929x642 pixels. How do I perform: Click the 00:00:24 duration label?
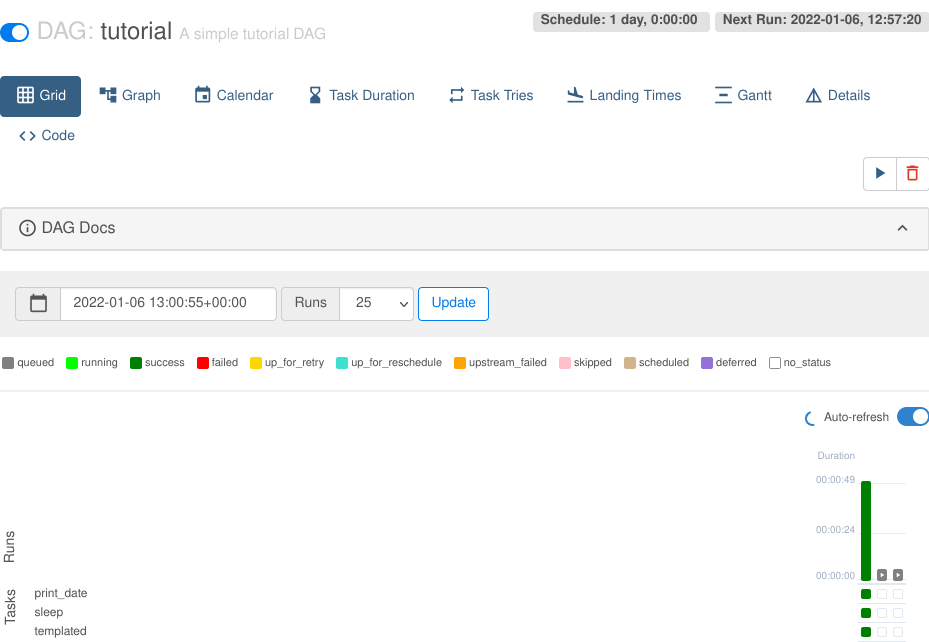[835, 529]
